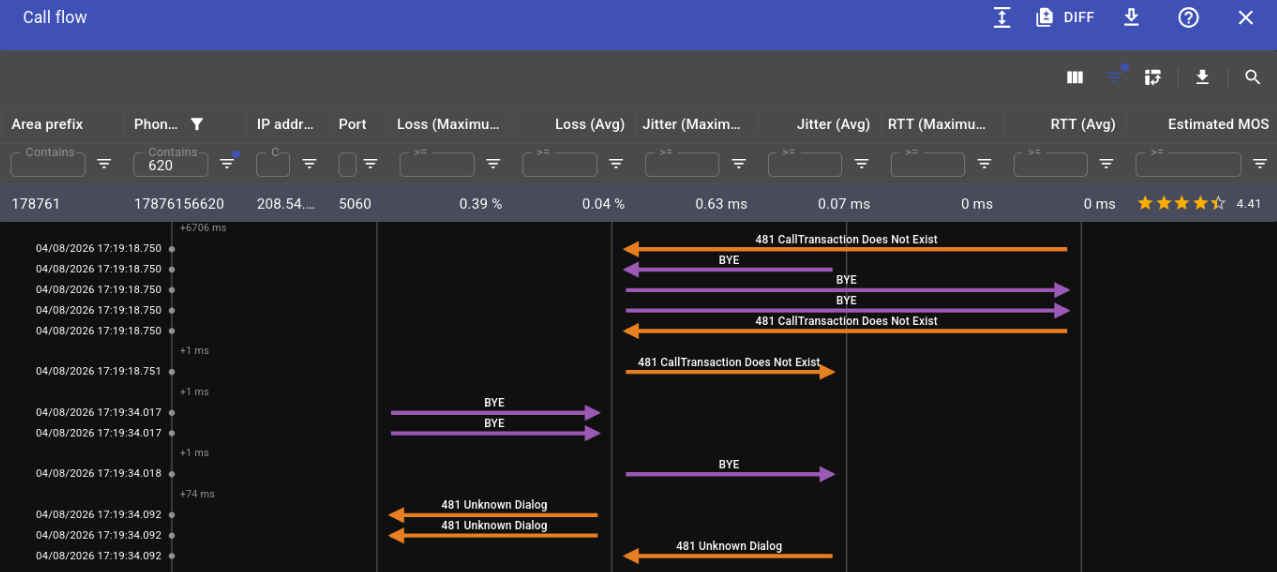The height and width of the screenshot is (572, 1277).
Task: Select phone number 17876156620 cell
Action: (x=179, y=203)
